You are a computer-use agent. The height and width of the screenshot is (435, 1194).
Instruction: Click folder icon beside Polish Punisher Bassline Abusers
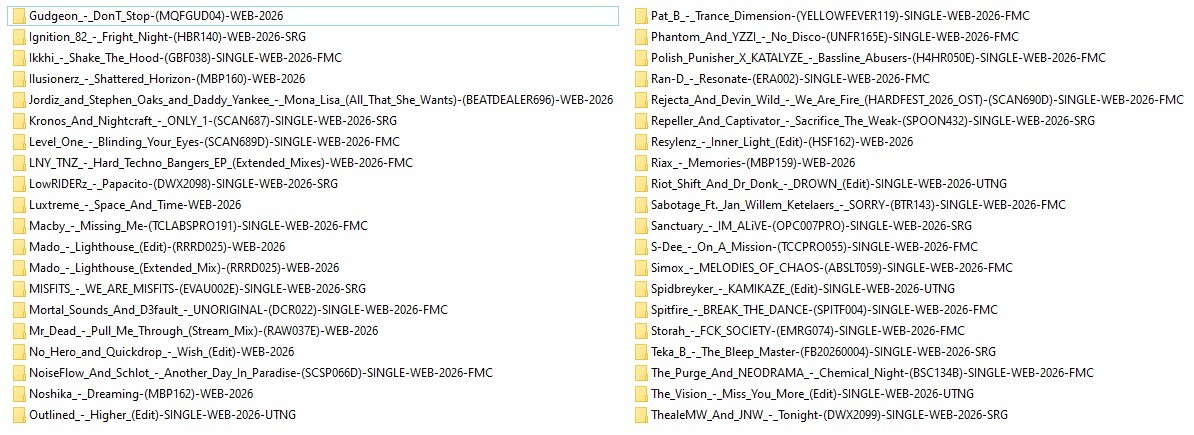641,57
